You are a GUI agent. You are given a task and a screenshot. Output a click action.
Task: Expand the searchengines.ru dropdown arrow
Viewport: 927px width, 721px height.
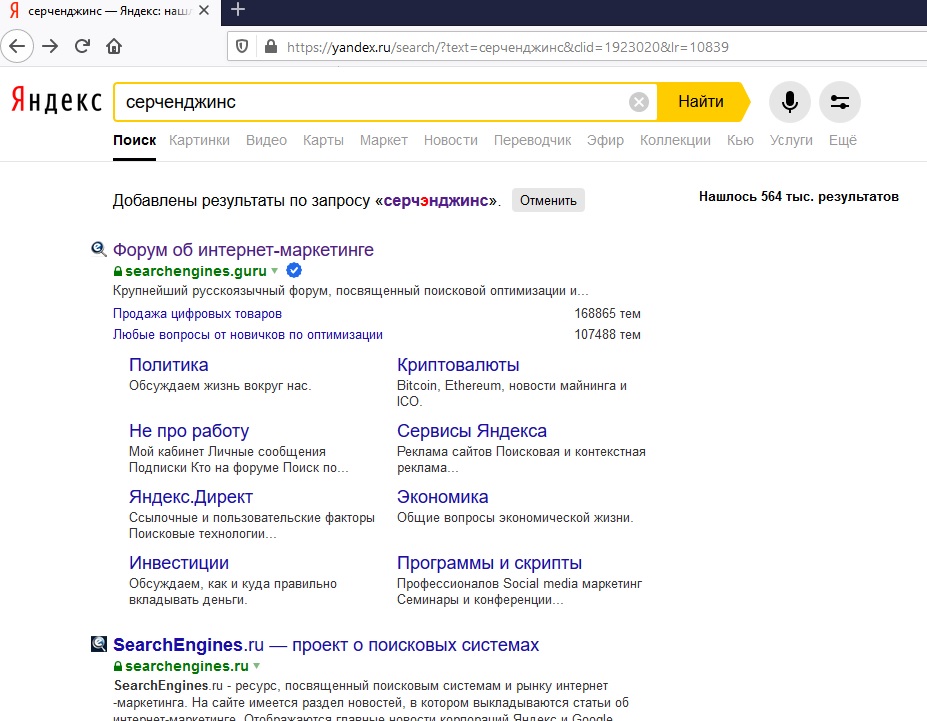tap(257, 666)
